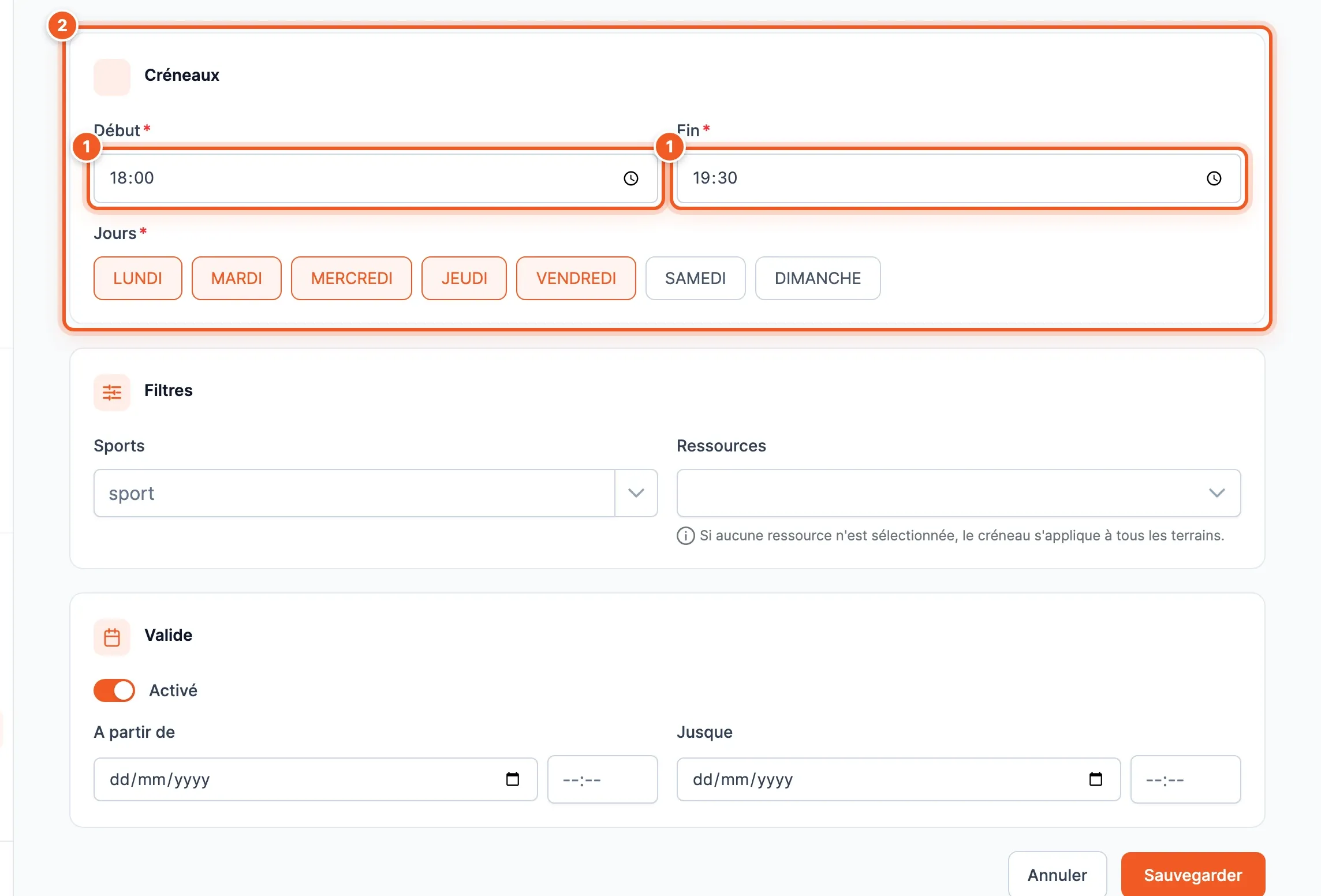Open the clock picker in Fin field
Image resolution: width=1321 pixels, height=896 pixels.
click(x=1214, y=178)
